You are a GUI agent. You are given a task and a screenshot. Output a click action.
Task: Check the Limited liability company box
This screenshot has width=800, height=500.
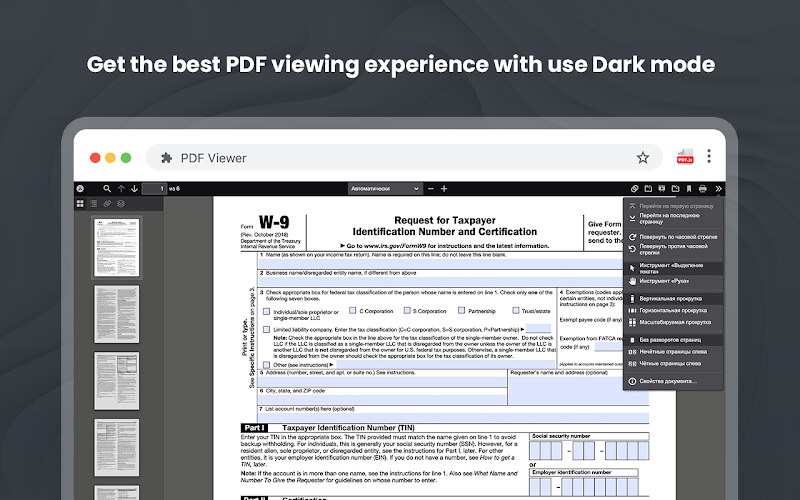266,330
